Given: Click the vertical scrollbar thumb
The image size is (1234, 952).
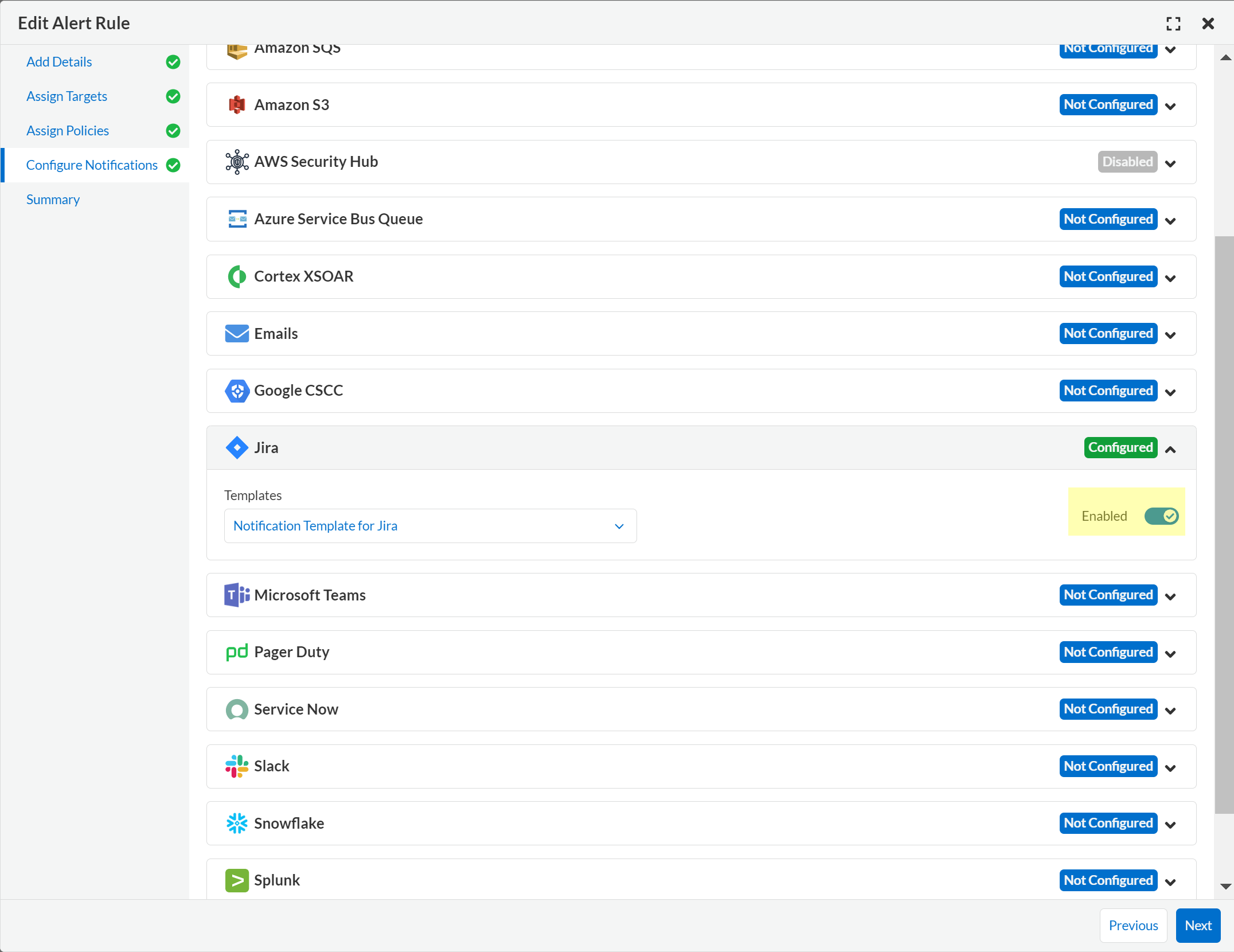Looking at the screenshot, I should click(1224, 524).
